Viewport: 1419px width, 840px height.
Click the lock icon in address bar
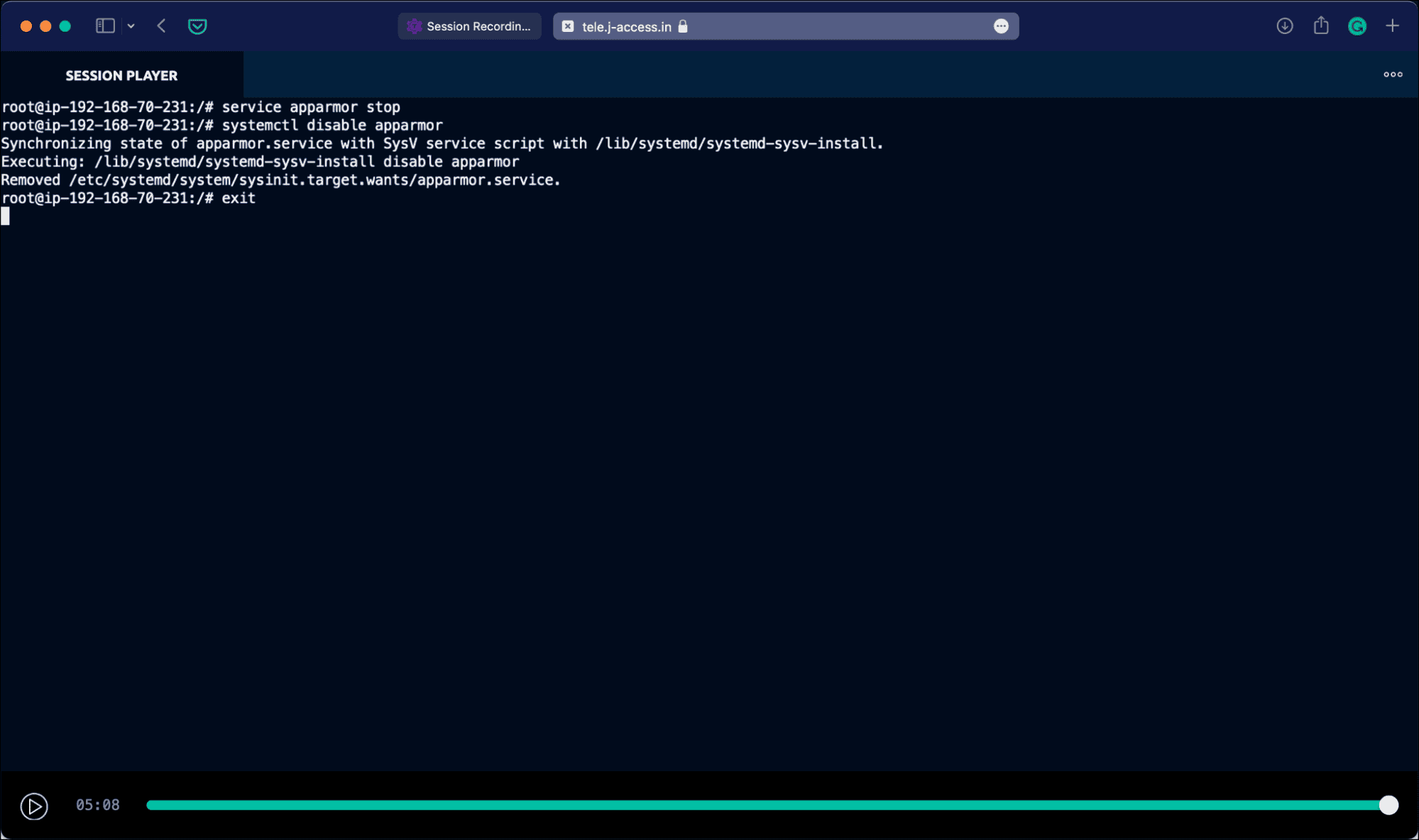683,26
